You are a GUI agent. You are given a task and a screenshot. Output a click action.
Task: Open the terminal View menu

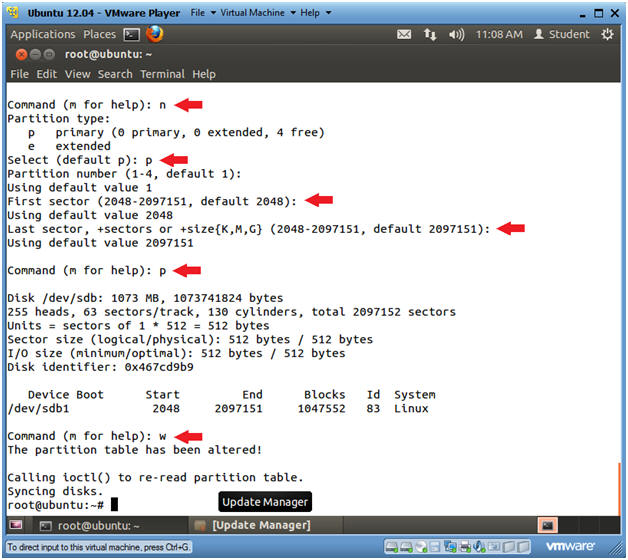[78, 74]
